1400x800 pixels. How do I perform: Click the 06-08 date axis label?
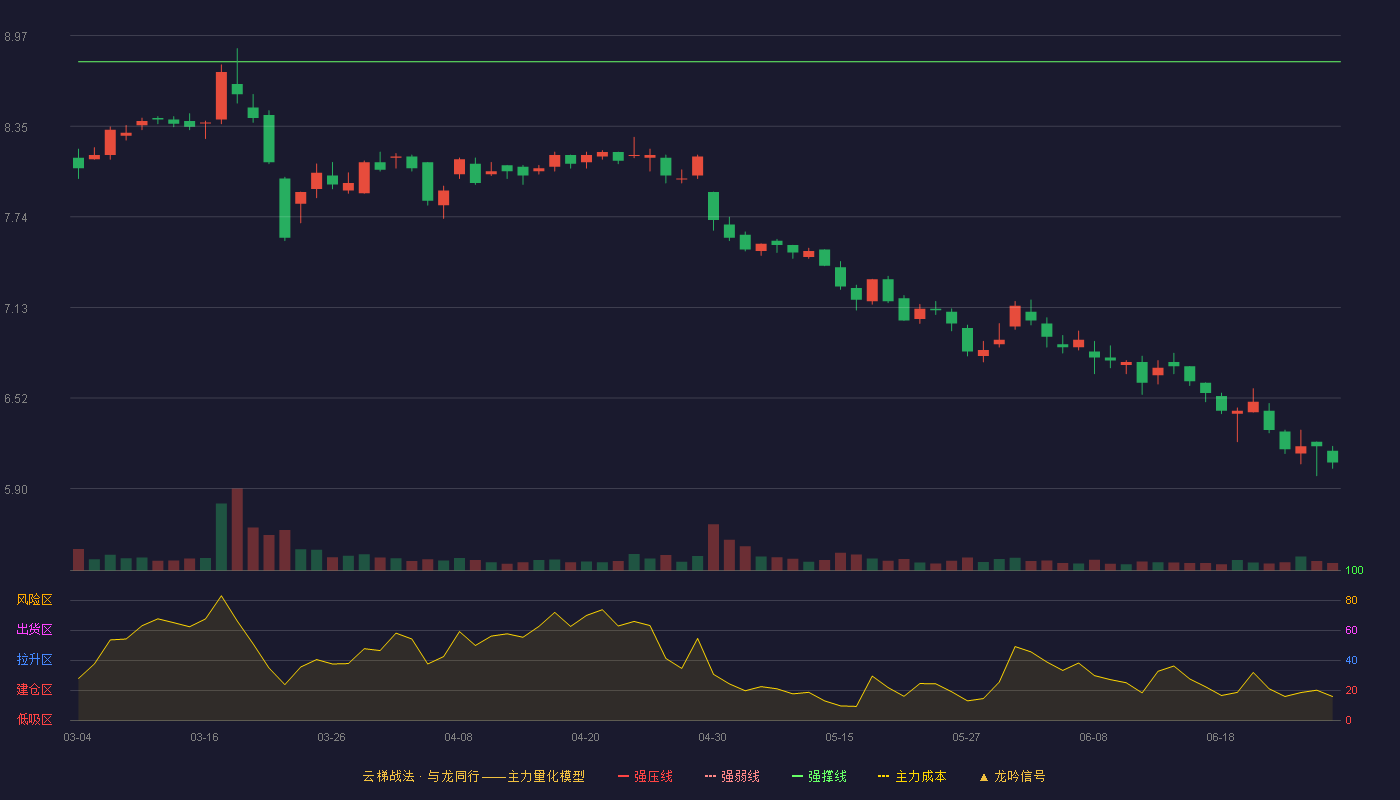click(1094, 737)
